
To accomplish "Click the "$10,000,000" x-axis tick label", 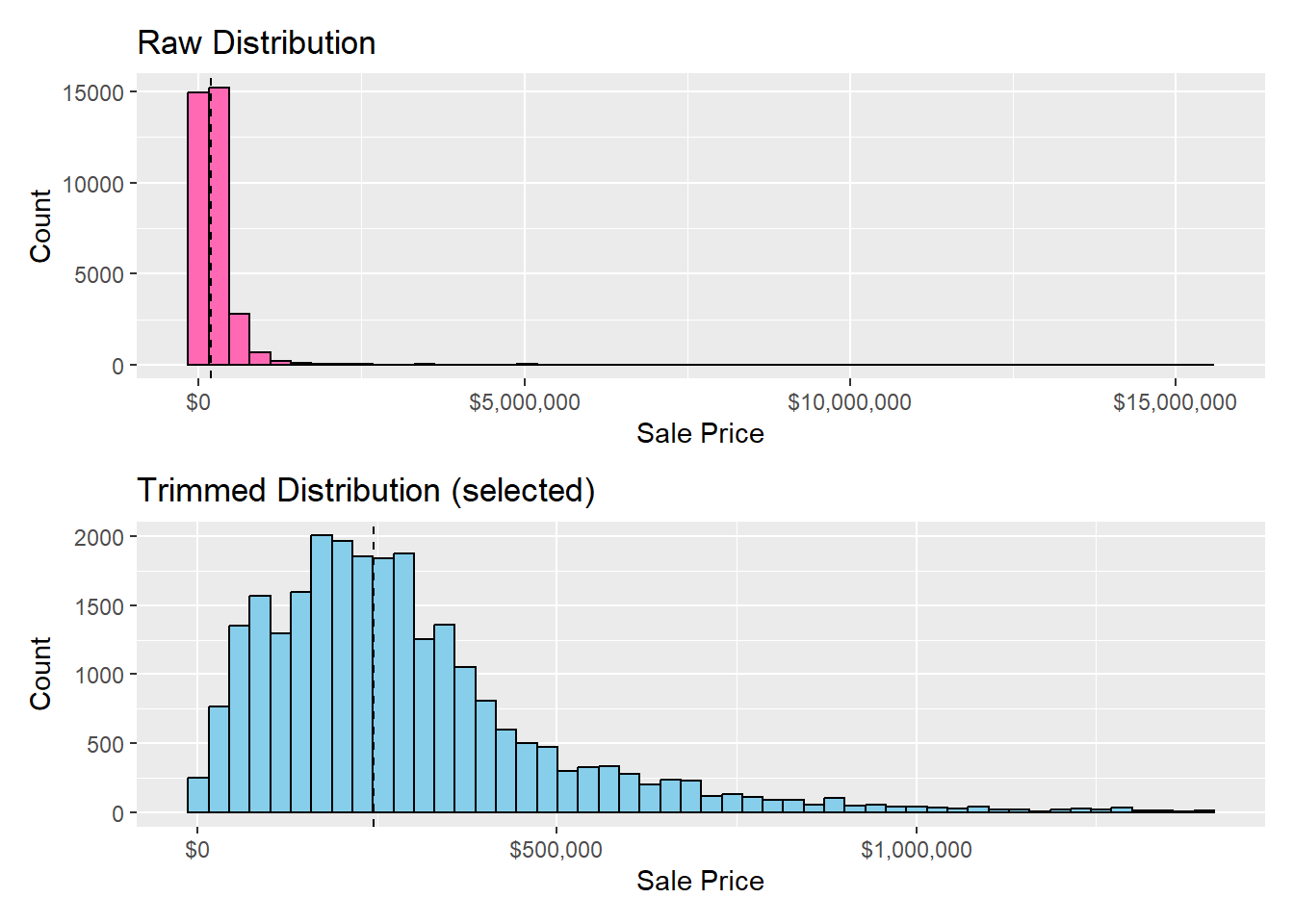I will 849,402.
